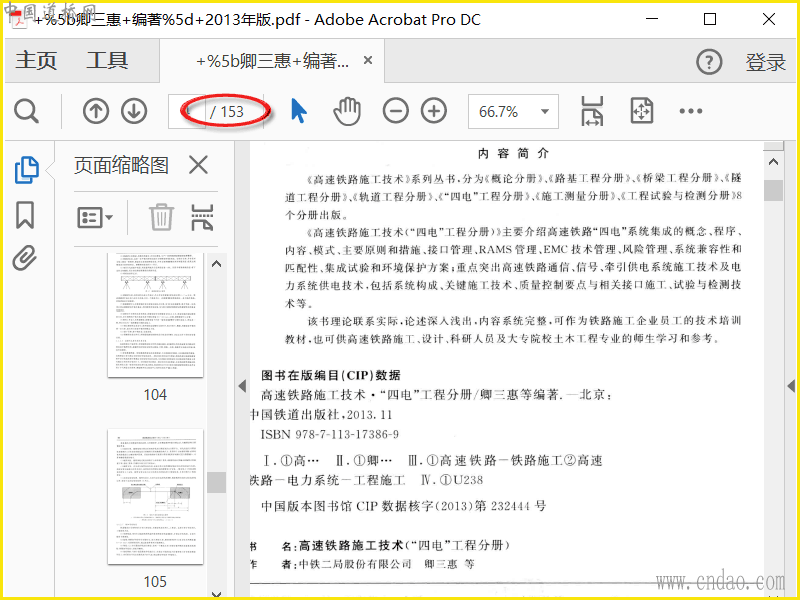Expand the right tools pane arrow
Image resolution: width=800 pixels, height=600 pixels.
(x=791, y=386)
